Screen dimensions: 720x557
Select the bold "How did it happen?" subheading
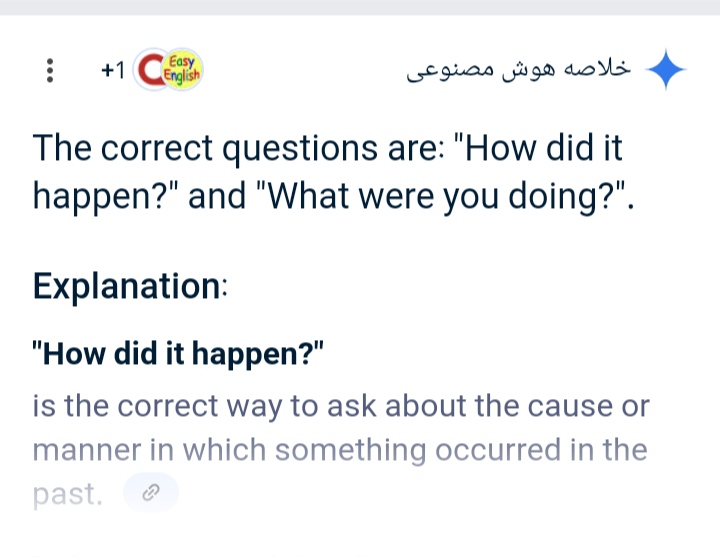pyautogui.click(x=179, y=354)
